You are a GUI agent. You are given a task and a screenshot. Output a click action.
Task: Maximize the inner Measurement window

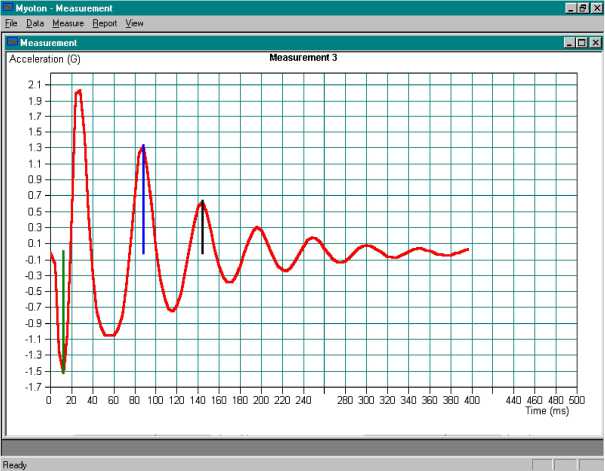tap(580, 43)
